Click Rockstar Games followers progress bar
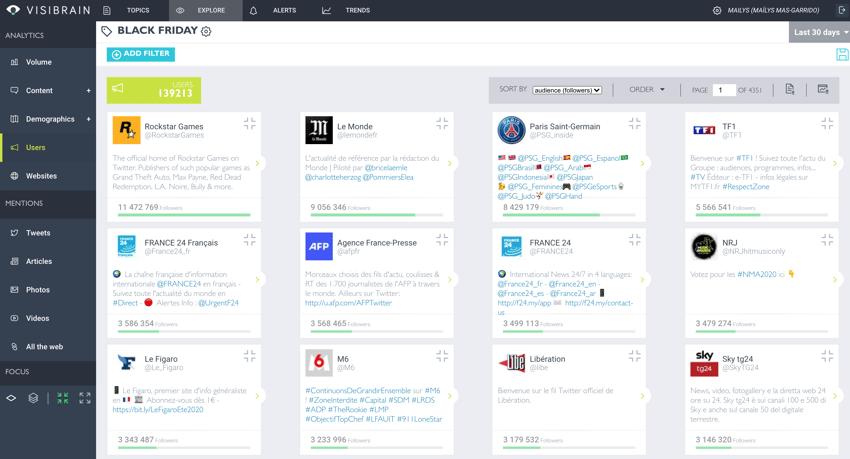 (184, 215)
